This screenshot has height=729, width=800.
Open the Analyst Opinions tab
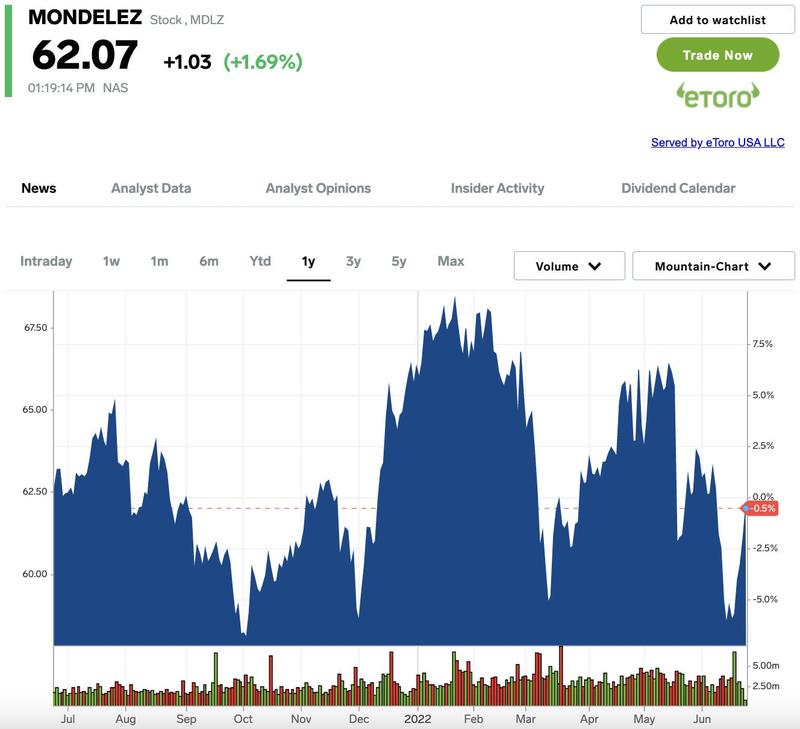[318, 188]
